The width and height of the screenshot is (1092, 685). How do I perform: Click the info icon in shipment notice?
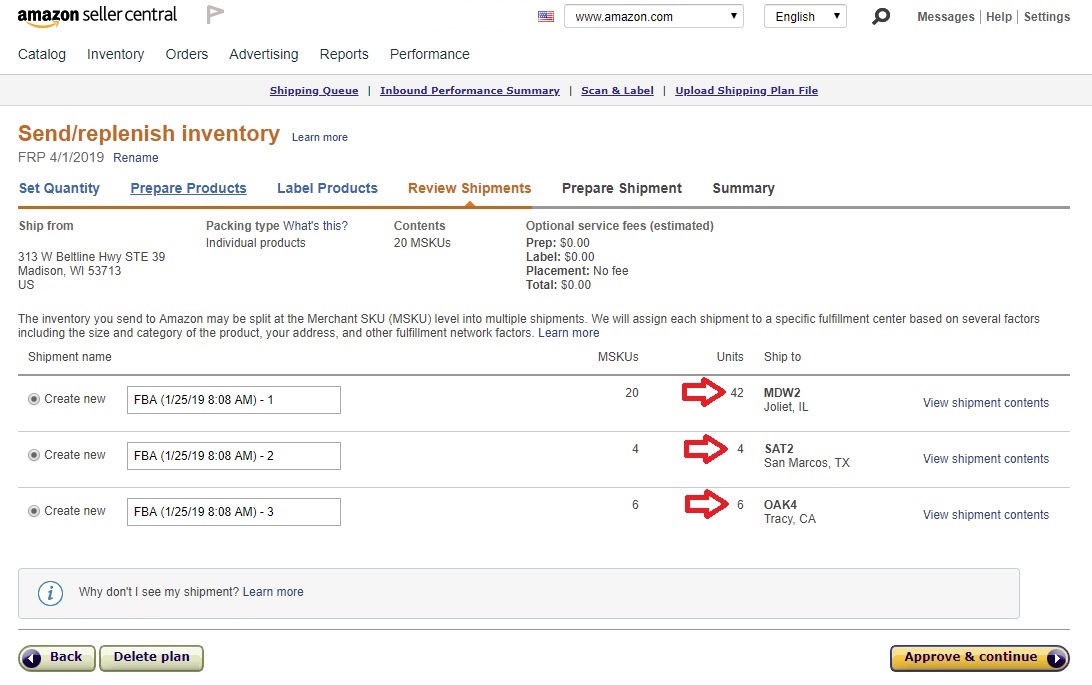(x=50, y=593)
